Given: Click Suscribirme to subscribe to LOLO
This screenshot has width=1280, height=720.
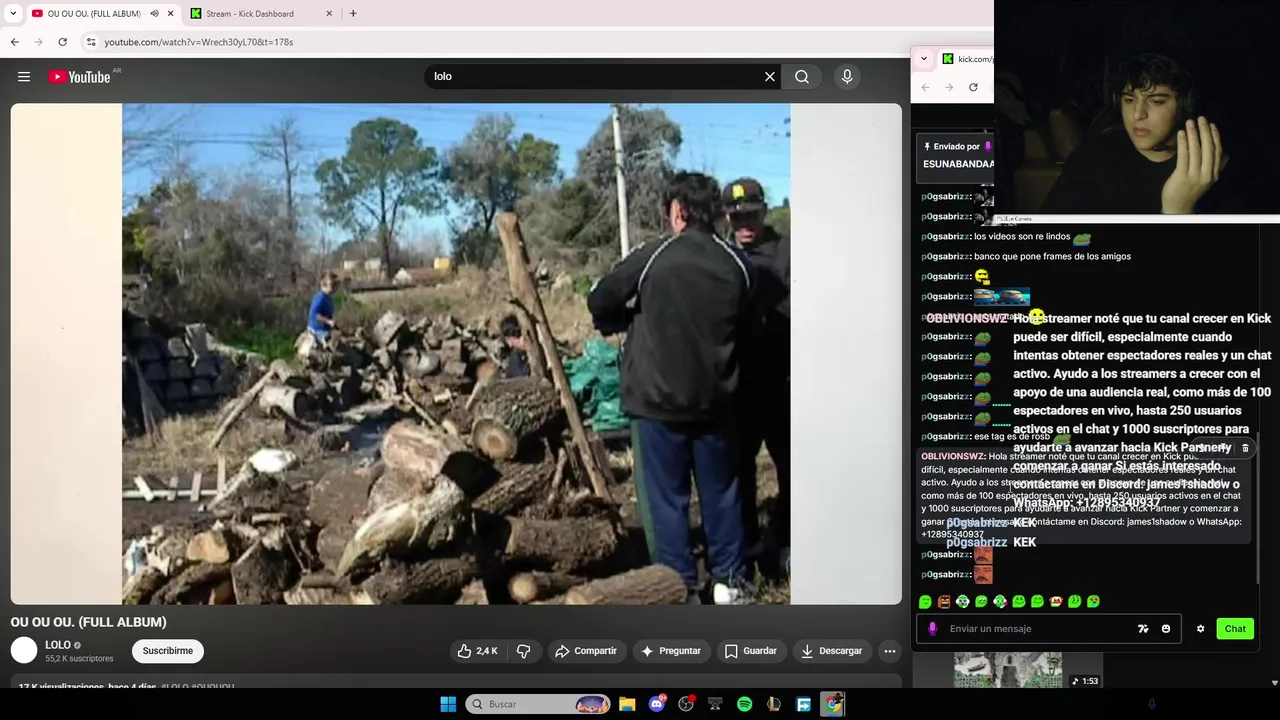Looking at the screenshot, I should [167, 651].
